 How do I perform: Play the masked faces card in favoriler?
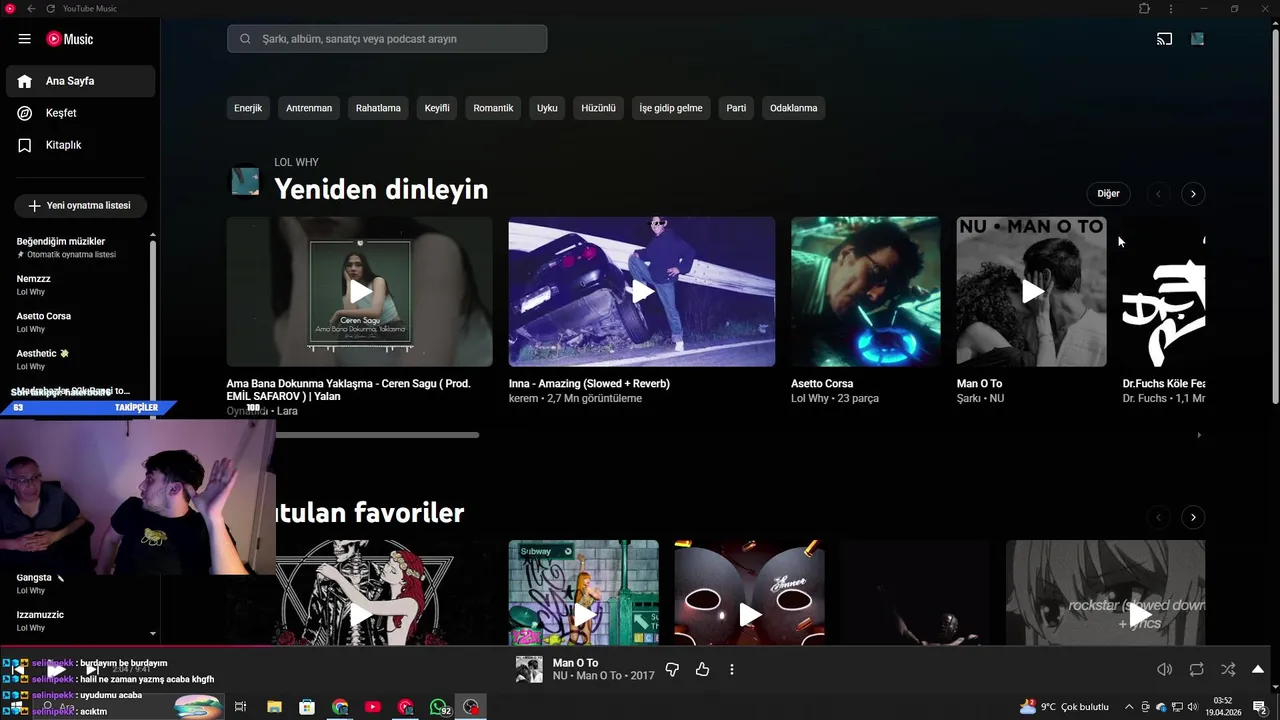(750, 592)
